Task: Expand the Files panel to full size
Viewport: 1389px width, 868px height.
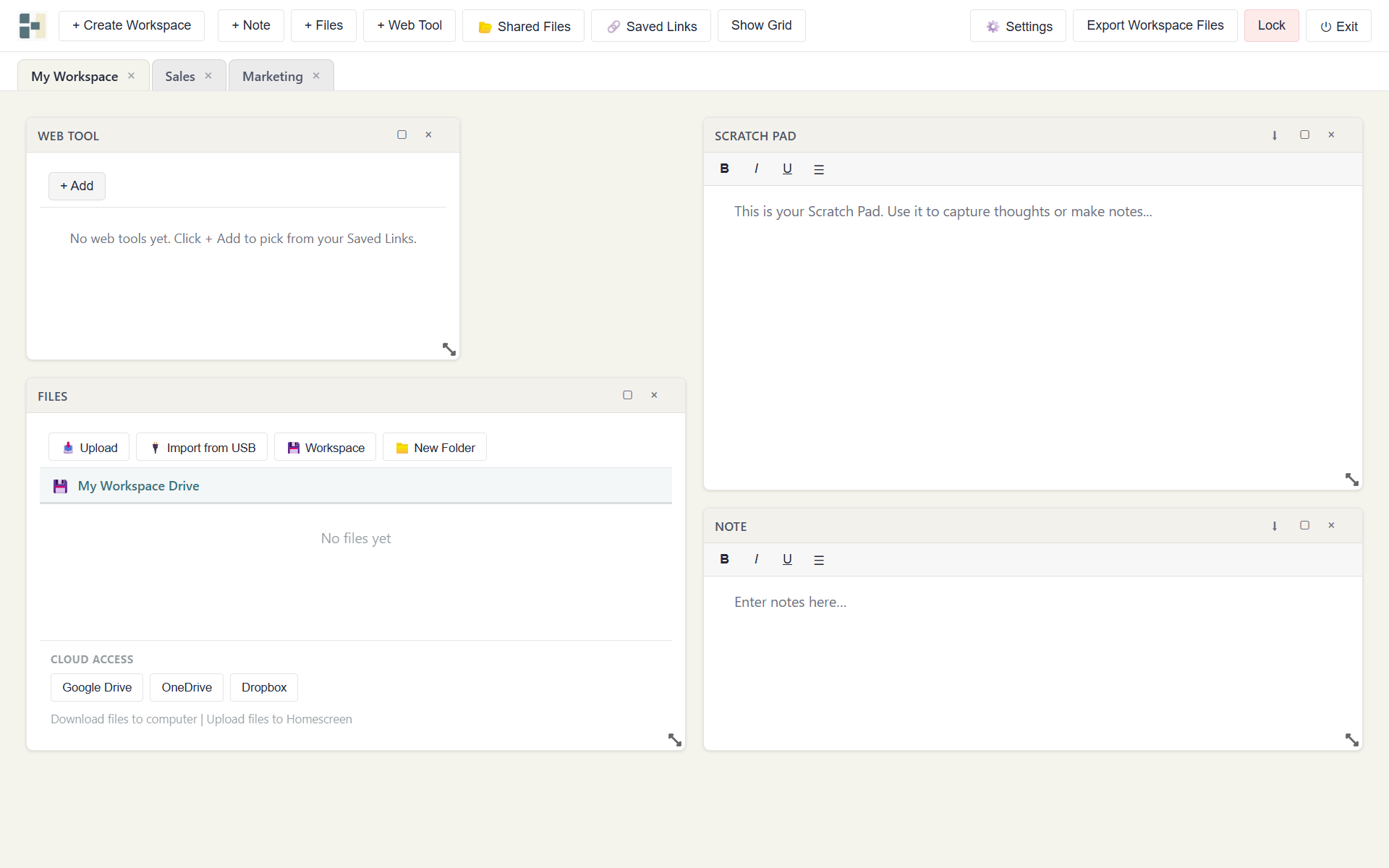Action: tap(628, 395)
